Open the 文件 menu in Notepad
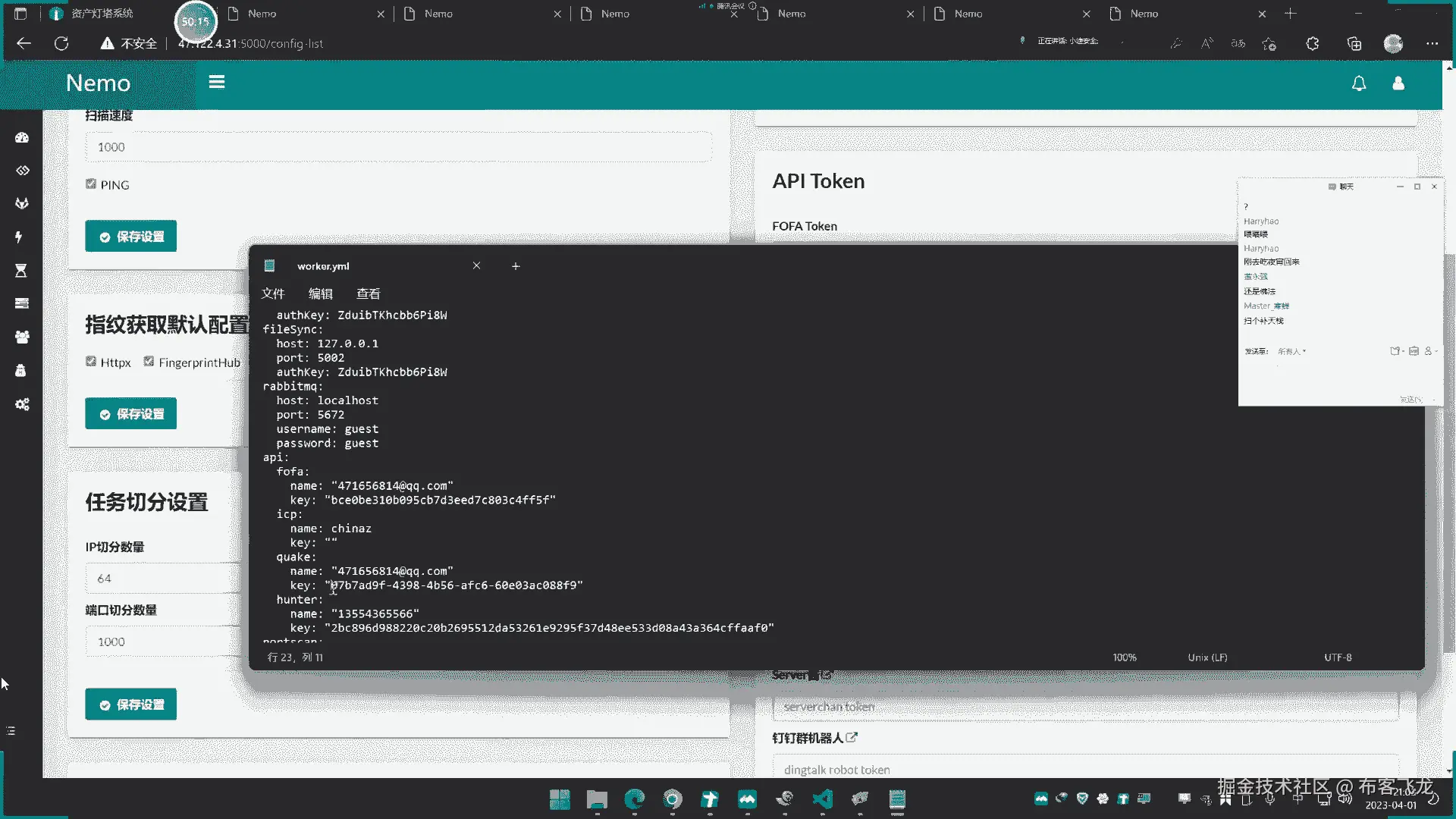The image size is (1456, 819). point(273,293)
